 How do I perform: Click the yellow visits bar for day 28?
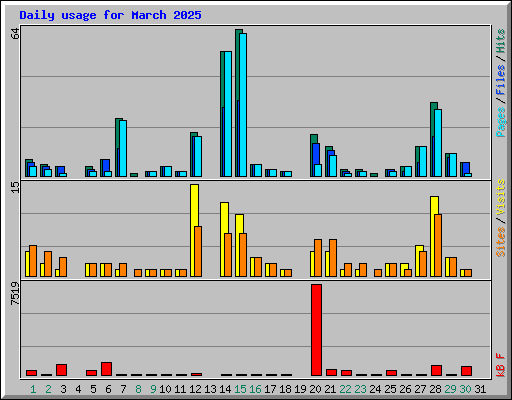pyautogui.click(x=433, y=236)
